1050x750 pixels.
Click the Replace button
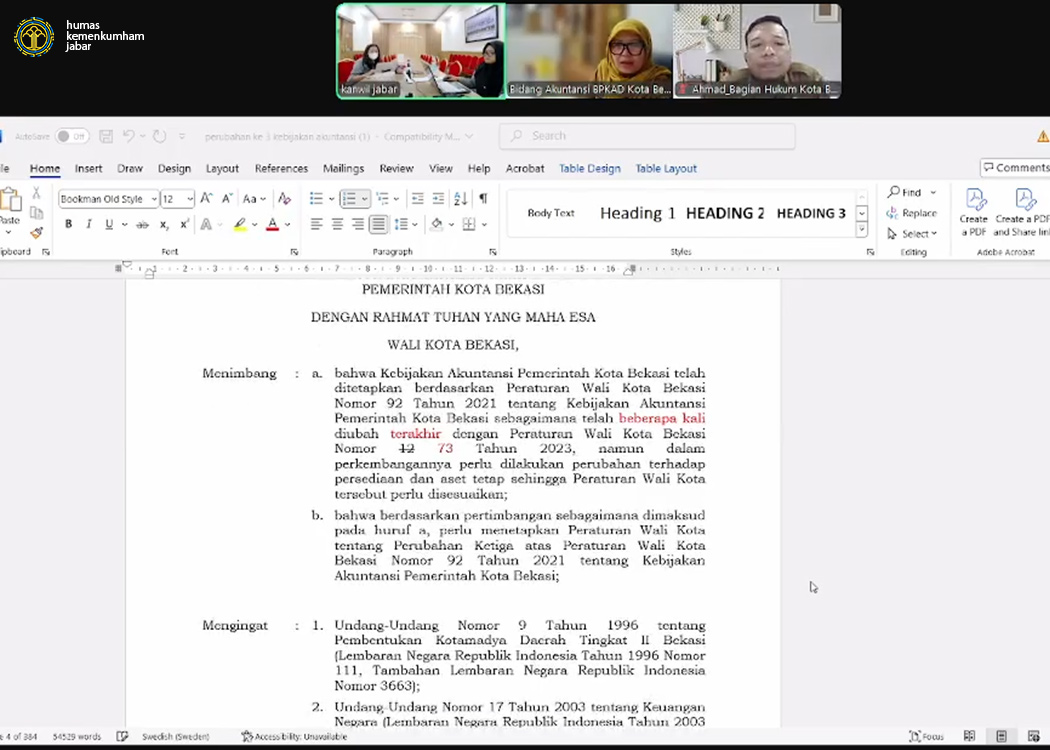coord(912,213)
